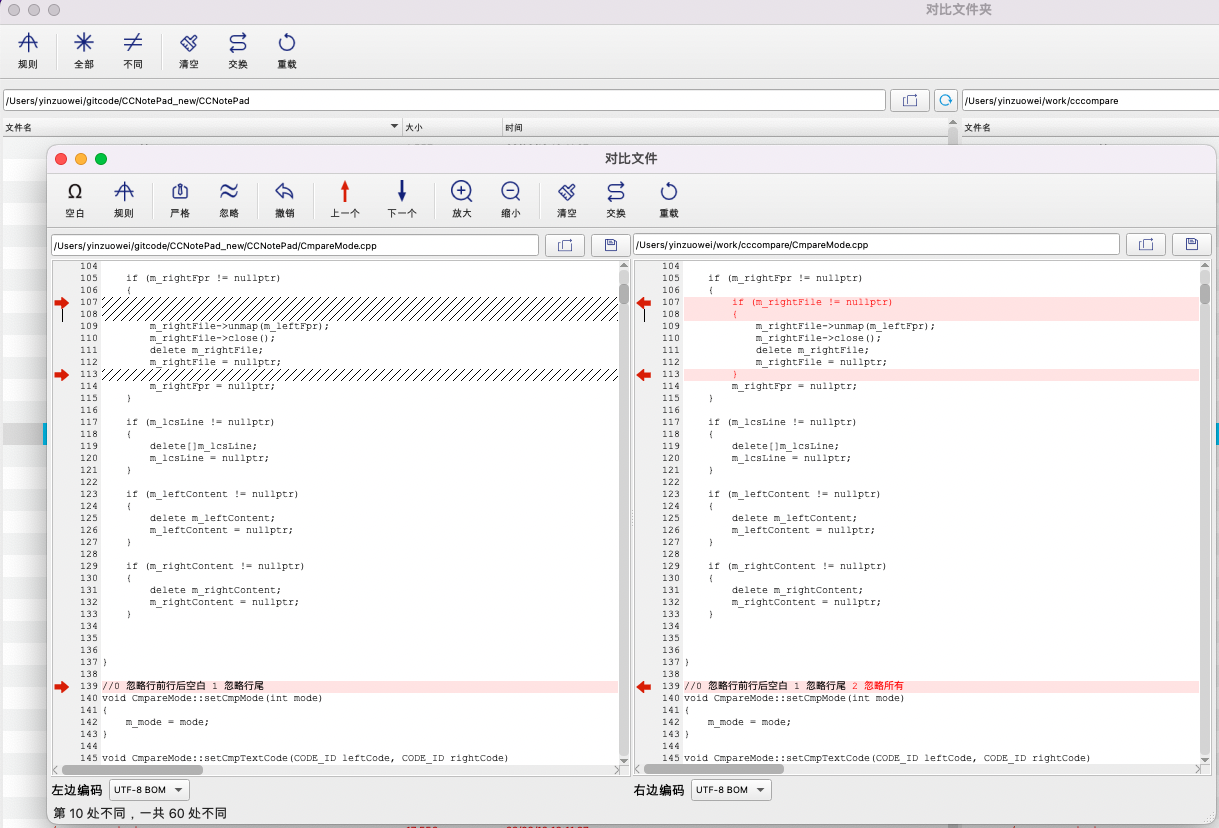Jump to next difference with 下一个
The image size is (1219, 828).
pyautogui.click(x=402, y=197)
